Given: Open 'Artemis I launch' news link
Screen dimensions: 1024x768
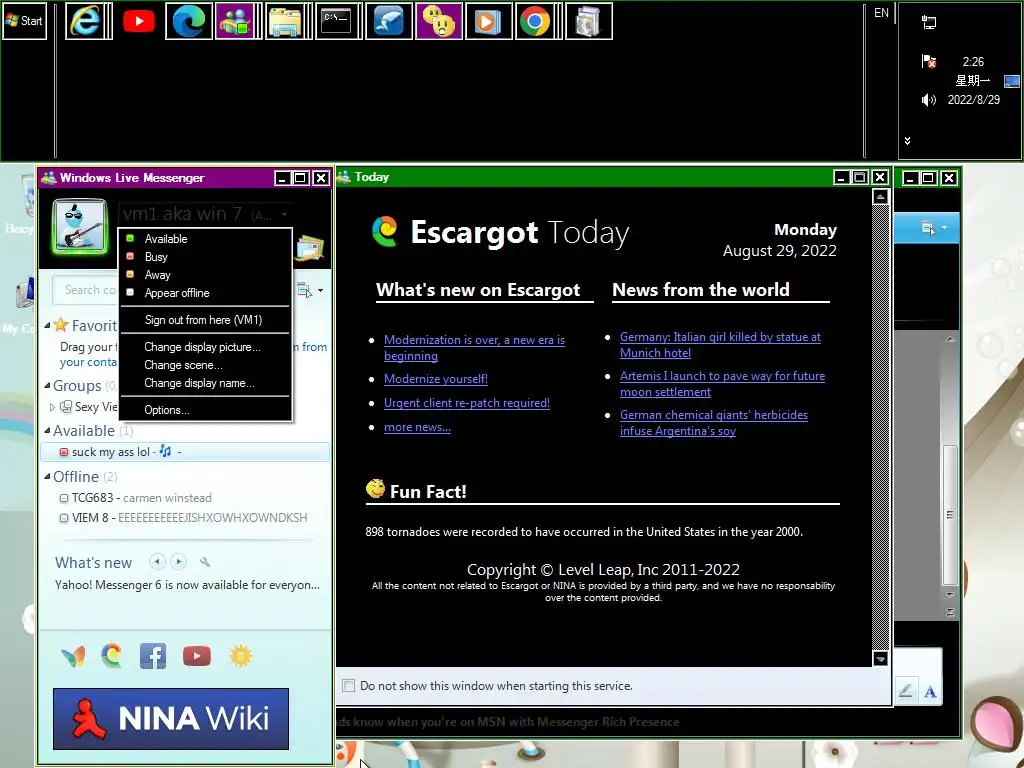Looking at the screenshot, I should pos(722,384).
